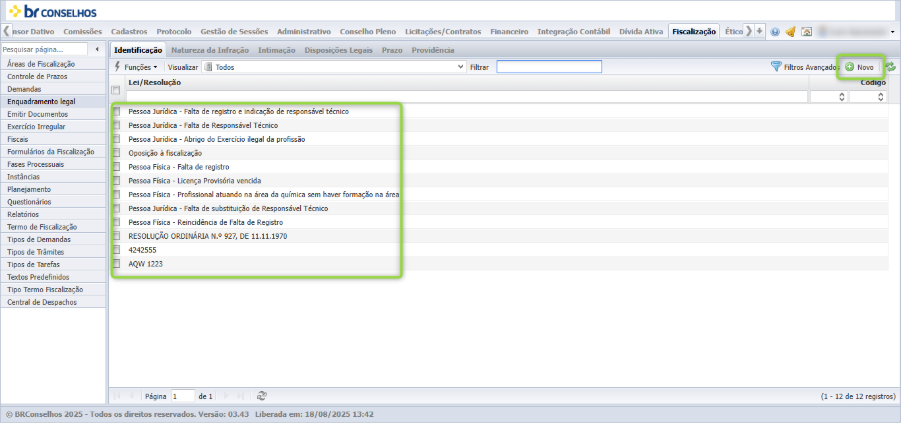This screenshot has width=901, height=423.
Task: Toggle the select-all header checkbox
Action: [x=116, y=90]
